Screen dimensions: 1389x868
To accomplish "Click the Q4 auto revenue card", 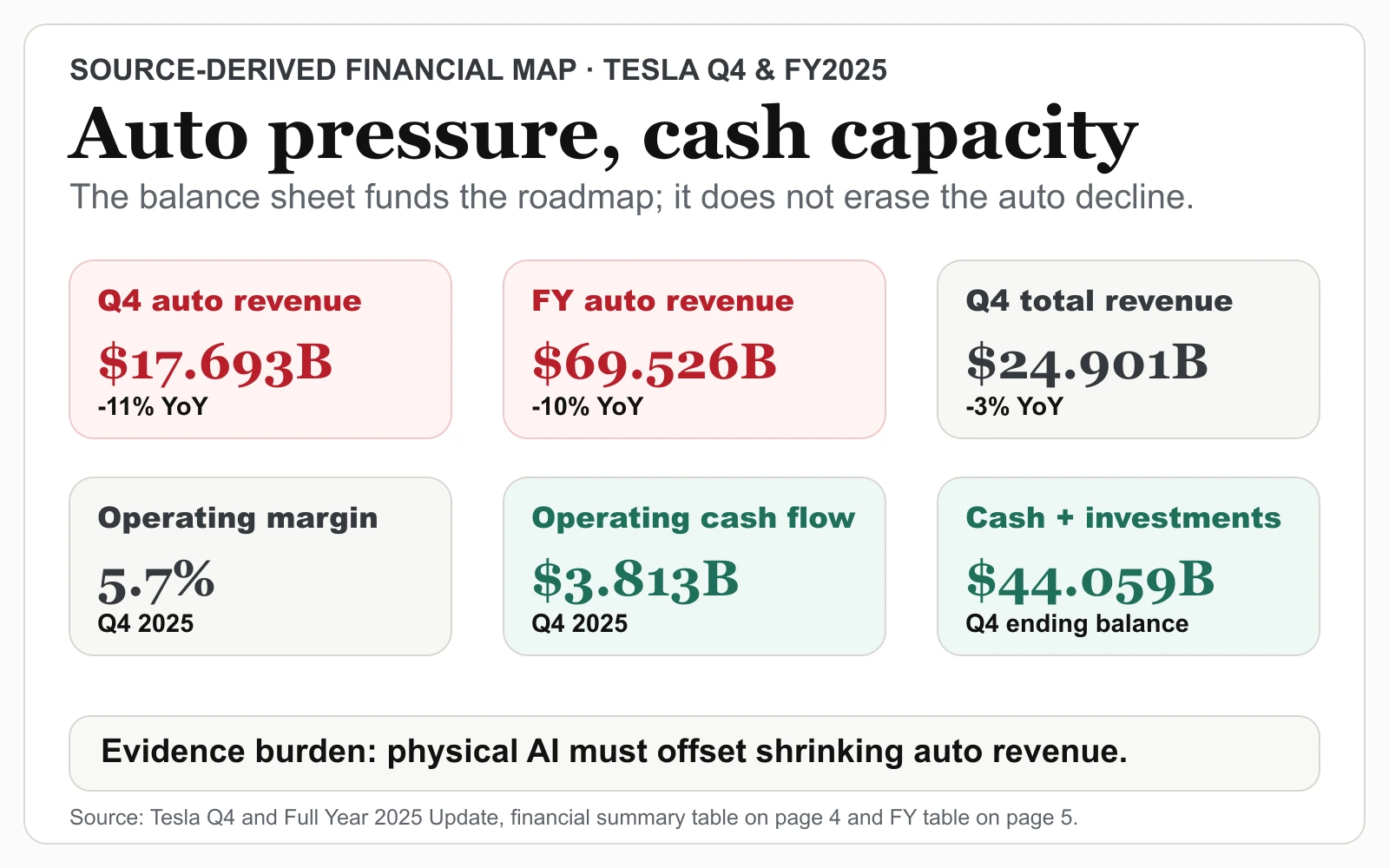I will point(260,349).
